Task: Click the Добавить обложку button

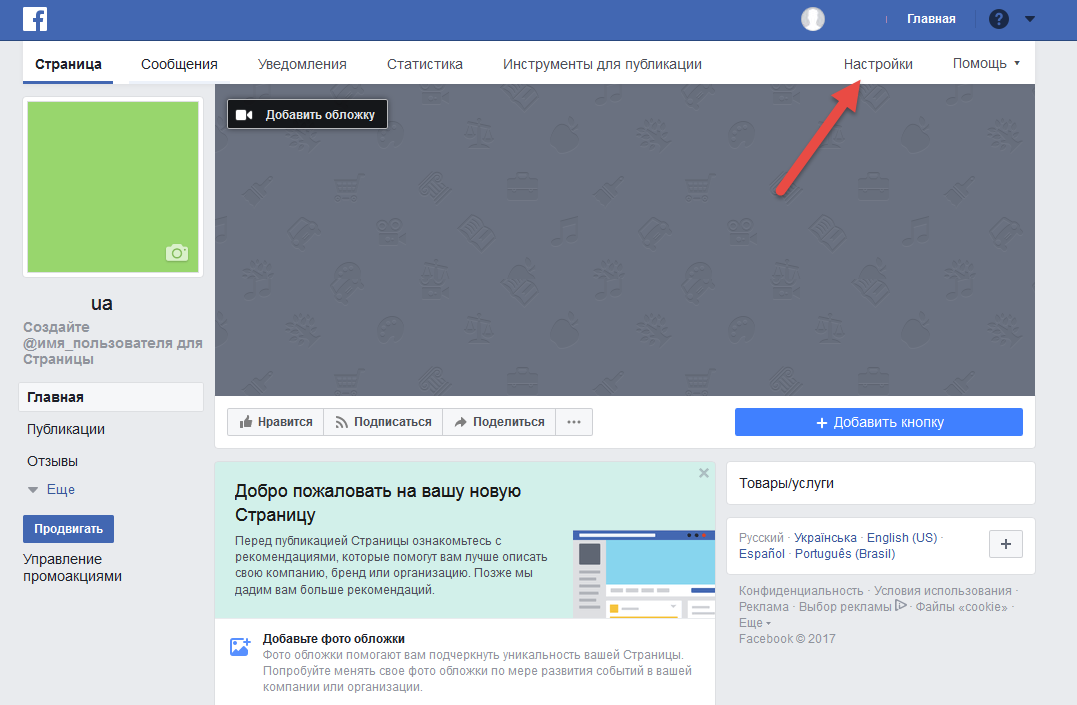Action: pyautogui.click(x=307, y=114)
